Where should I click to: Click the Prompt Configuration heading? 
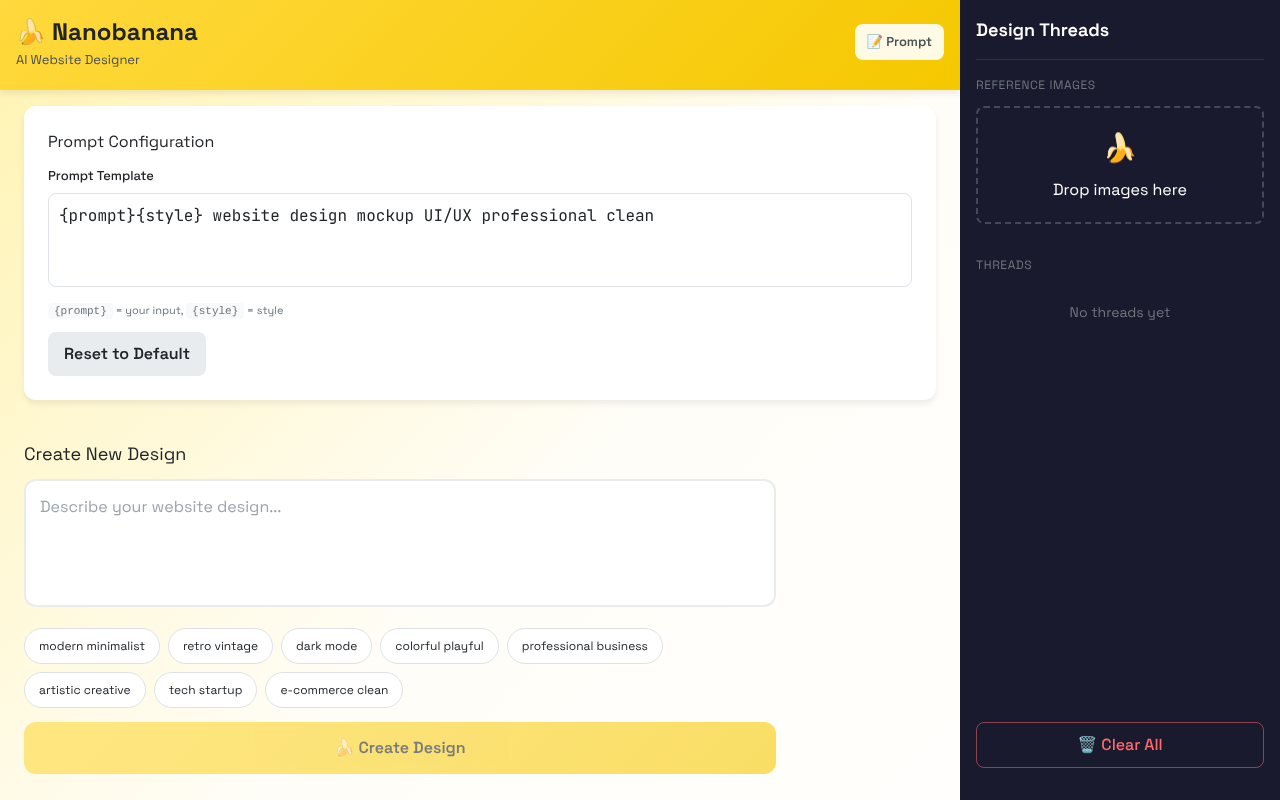pyautogui.click(x=131, y=142)
